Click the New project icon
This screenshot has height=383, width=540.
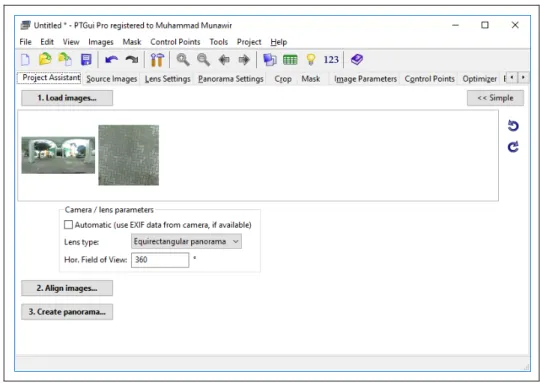click(x=25, y=60)
